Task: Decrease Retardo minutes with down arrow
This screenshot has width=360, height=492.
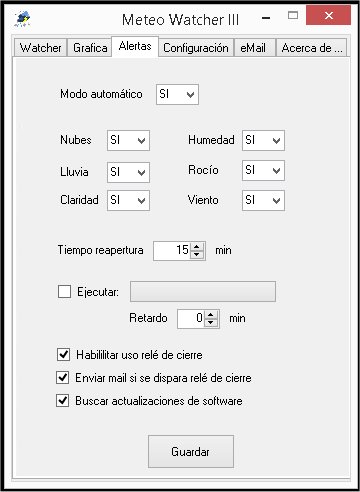Action: 211,322
